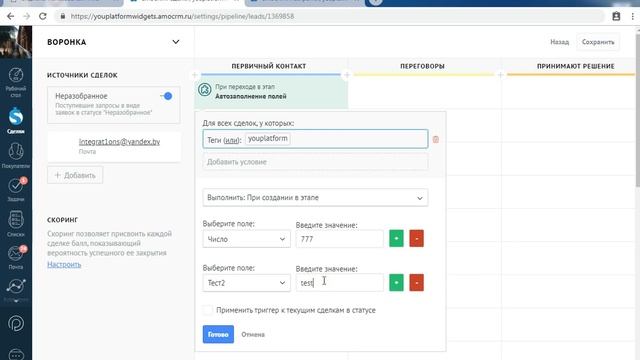Open the Число field selector
The width and height of the screenshot is (640, 360).
coord(247,239)
